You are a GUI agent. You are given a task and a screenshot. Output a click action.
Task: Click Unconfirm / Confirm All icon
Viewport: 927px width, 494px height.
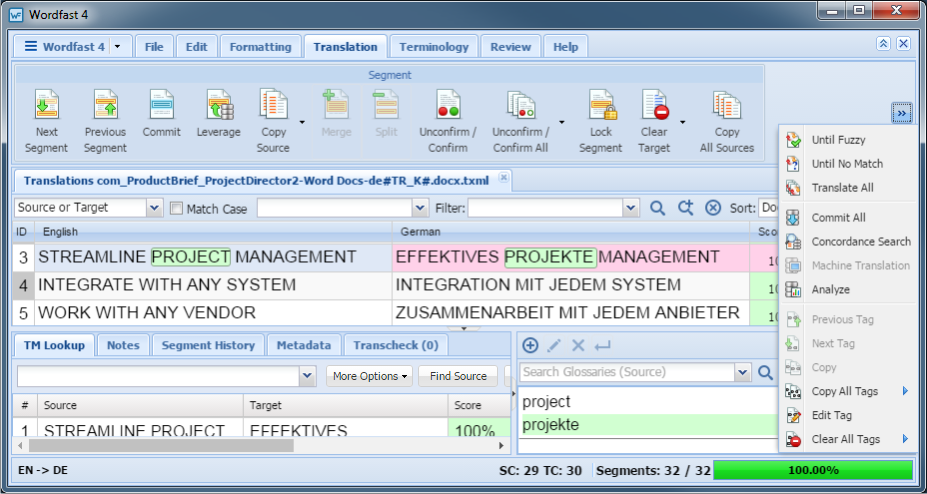click(521, 105)
